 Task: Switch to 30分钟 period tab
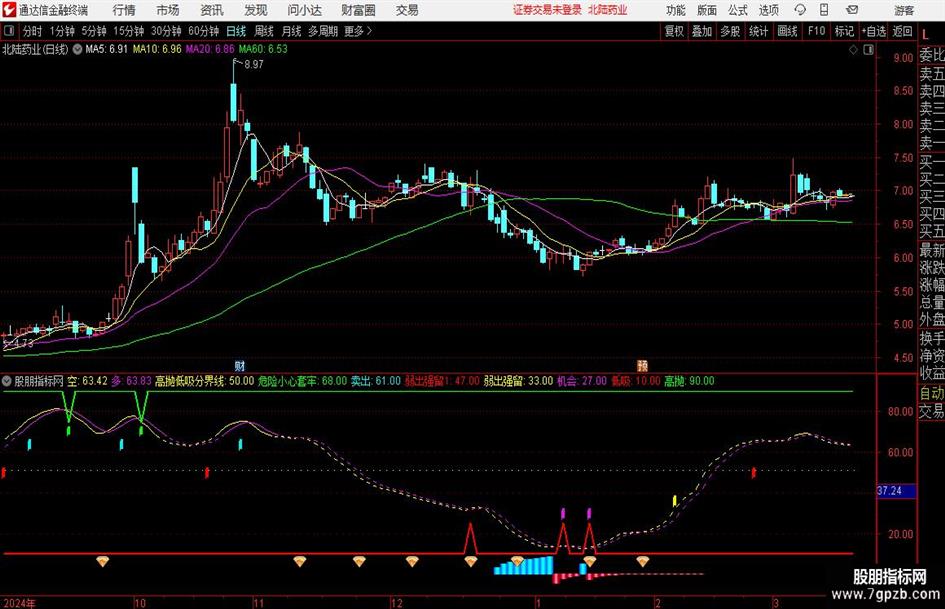tap(166, 31)
